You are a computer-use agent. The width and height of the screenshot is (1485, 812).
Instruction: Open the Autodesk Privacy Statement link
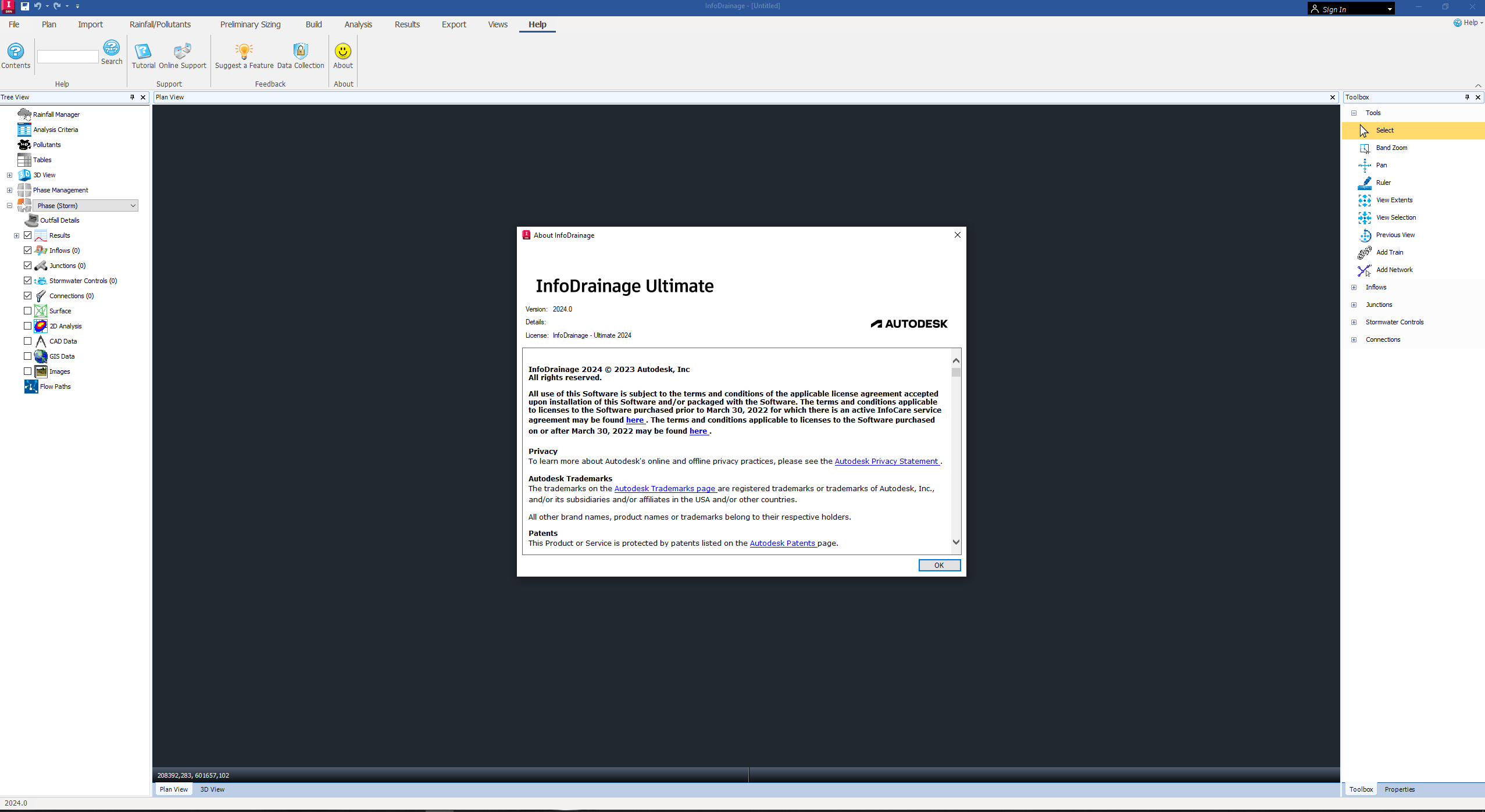(x=886, y=461)
